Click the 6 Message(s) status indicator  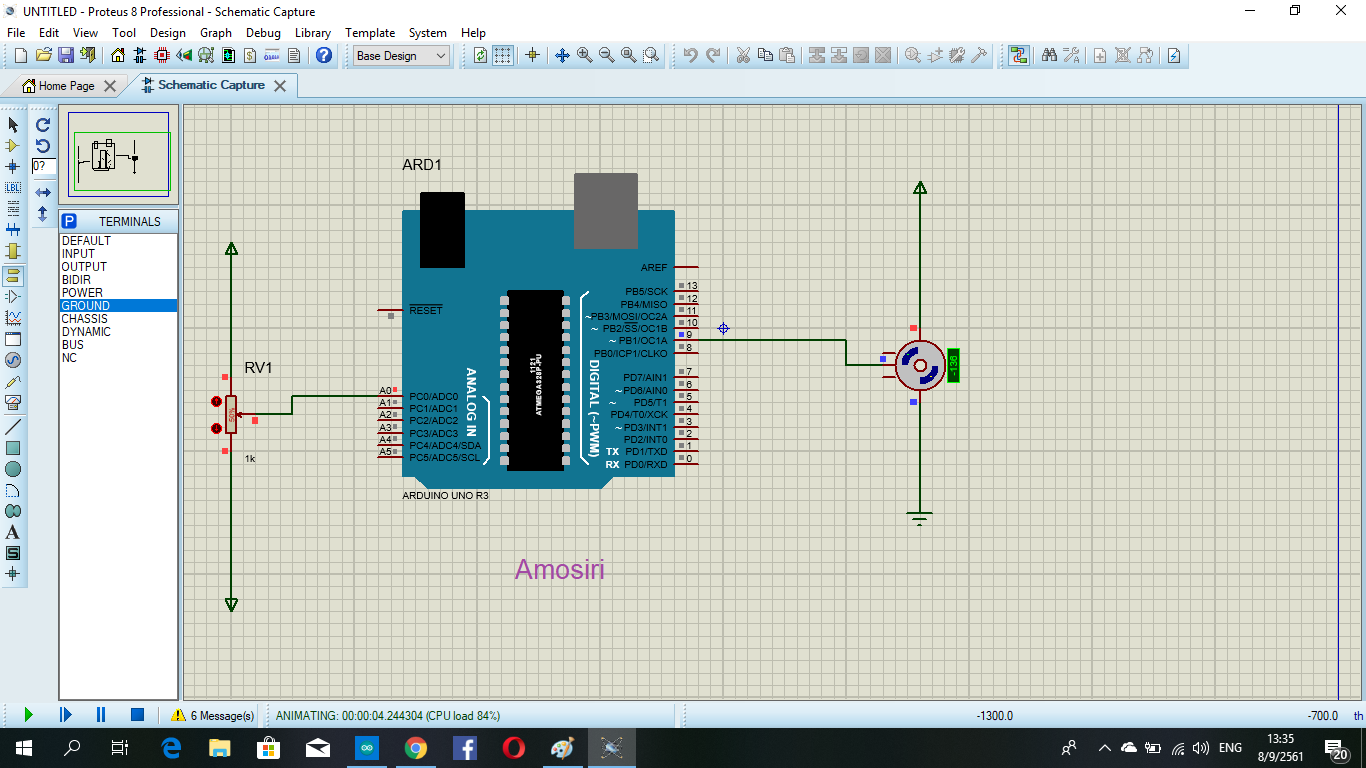coord(213,716)
